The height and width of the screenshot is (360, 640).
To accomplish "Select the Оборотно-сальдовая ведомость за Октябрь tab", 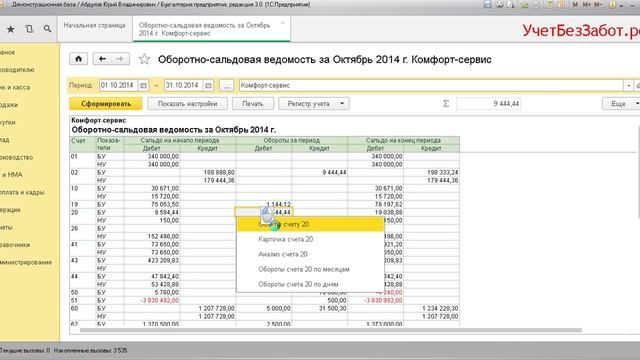I will click(211, 29).
